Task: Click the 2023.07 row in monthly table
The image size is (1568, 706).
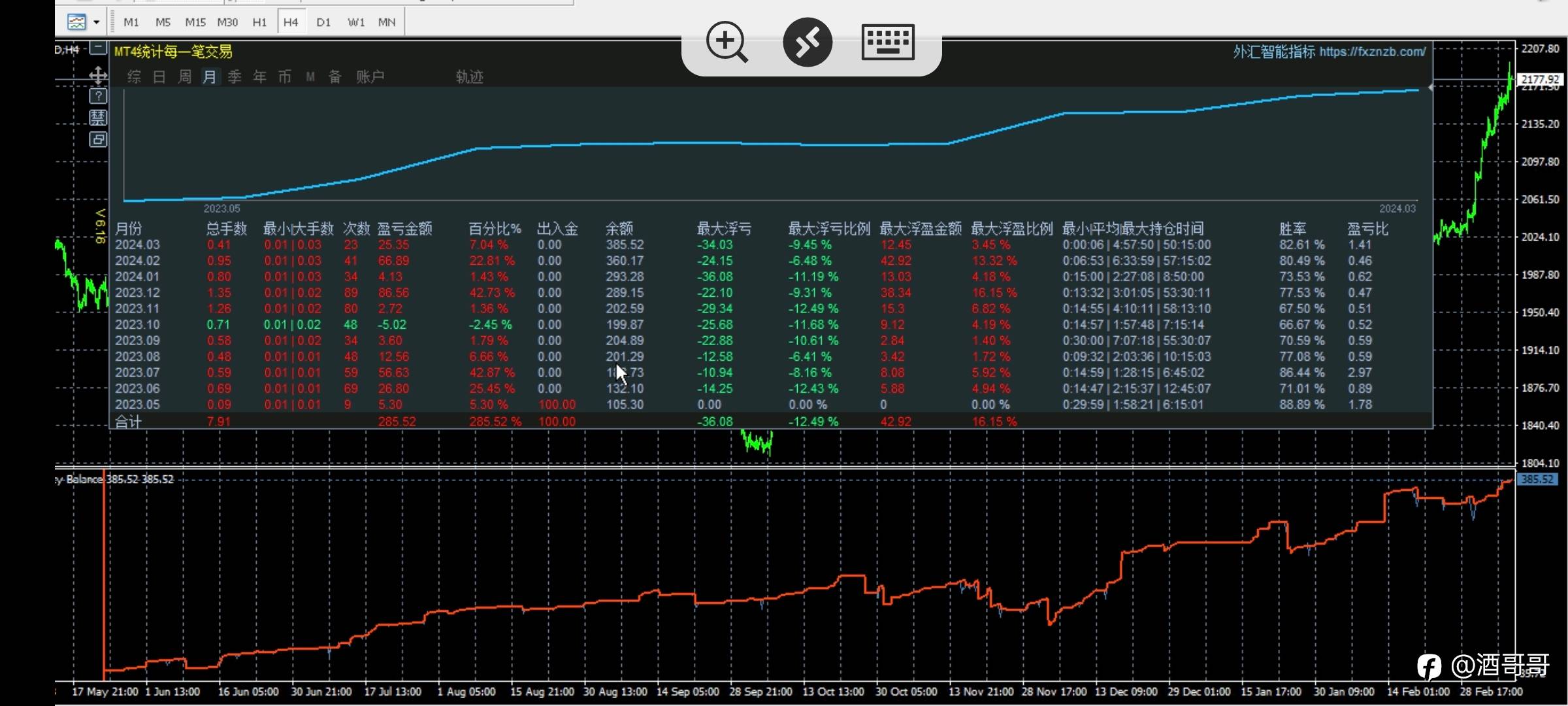Action: click(137, 373)
